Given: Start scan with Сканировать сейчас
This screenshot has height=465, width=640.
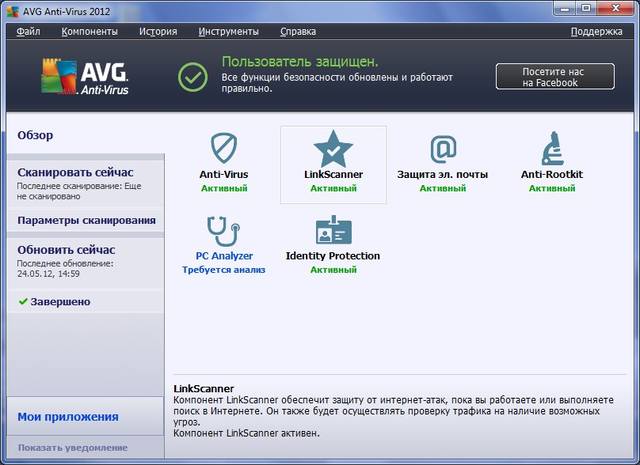Looking at the screenshot, I should pos(75,172).
